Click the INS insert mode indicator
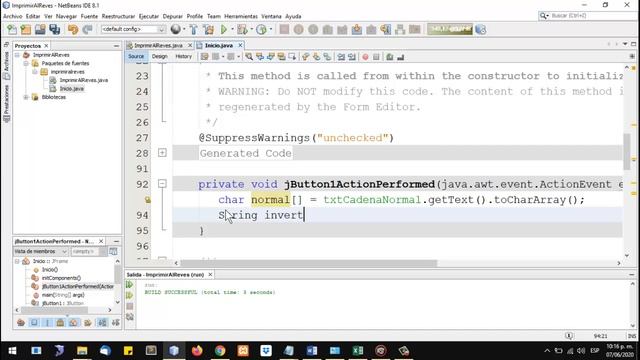The width and height of the screenshot is (640, 360). (x=632, y=336)
